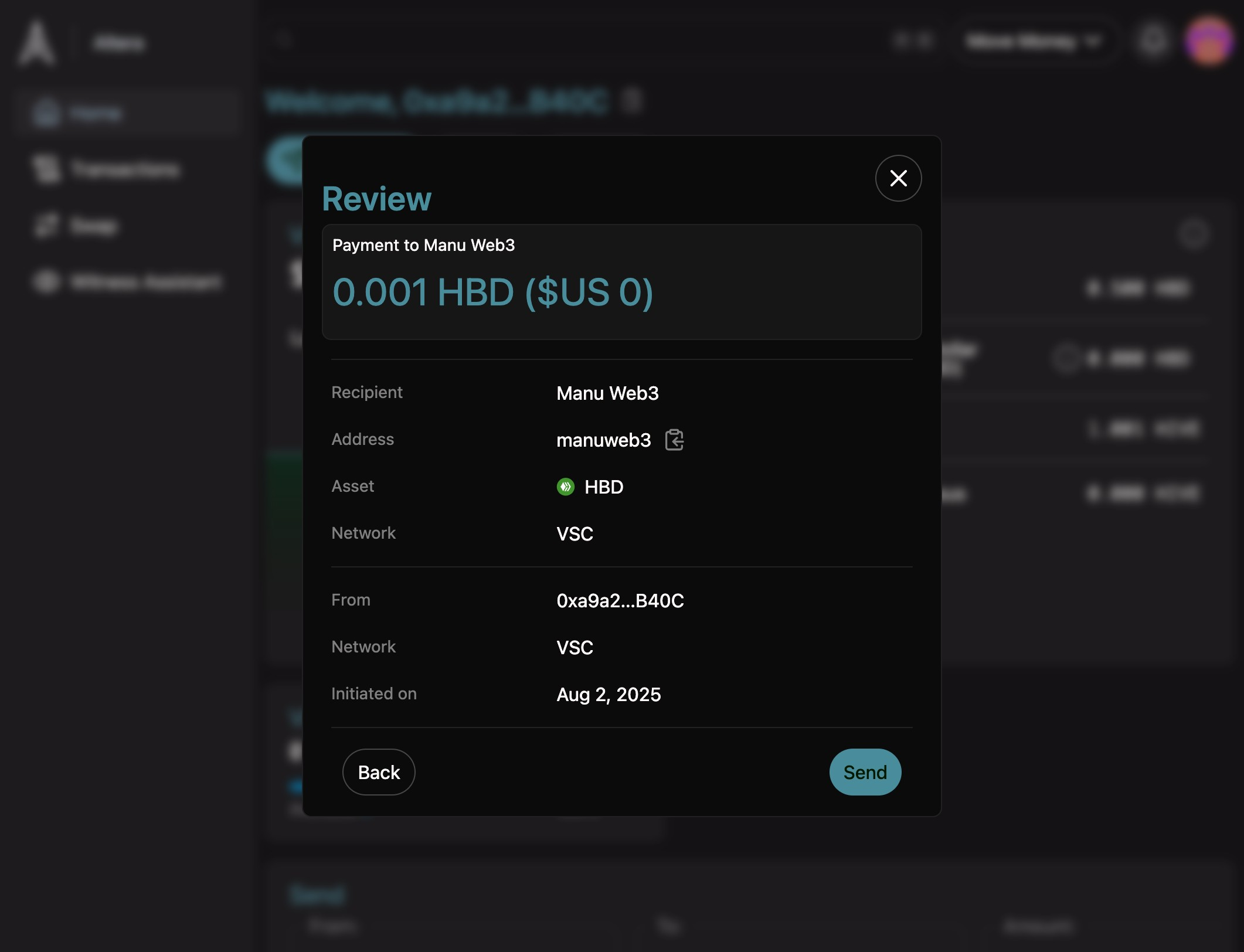Open the blurred Transactions sidebar item
Viewport: 1244px width, 952px height.
pos(129,169)
